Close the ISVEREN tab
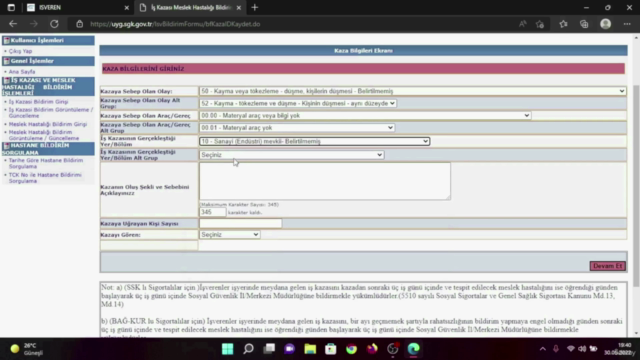640x360 pixels. pos(127,7)
